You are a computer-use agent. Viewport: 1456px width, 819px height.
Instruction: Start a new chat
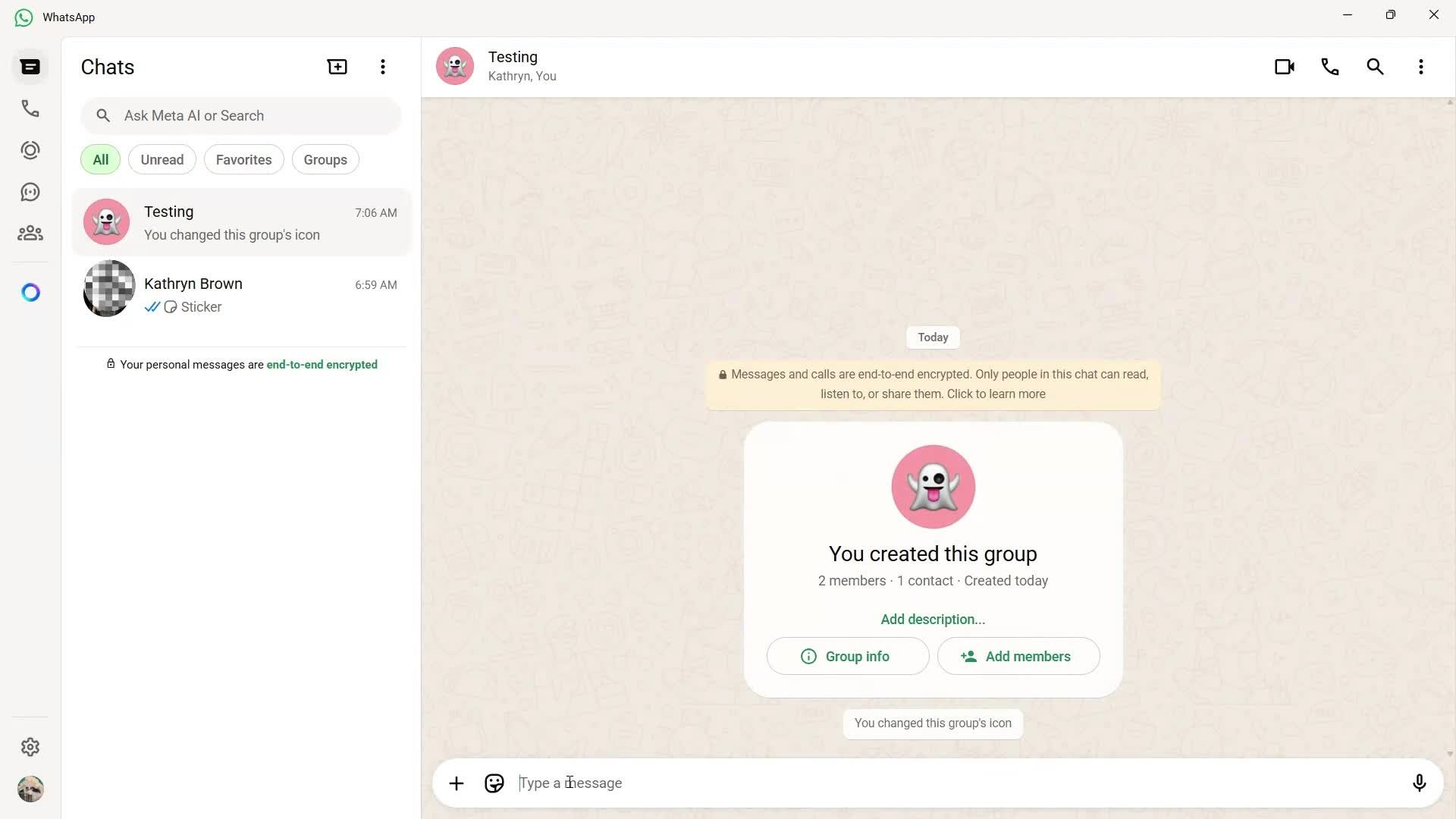click(x=336, y=67)
